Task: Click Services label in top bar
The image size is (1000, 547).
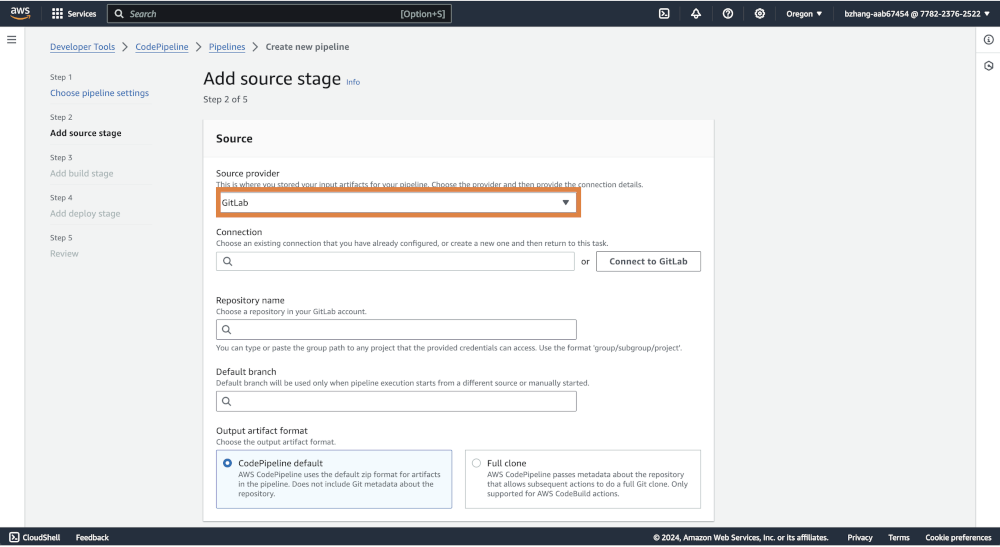Action: pyautogui.click(x=82, y=13)
